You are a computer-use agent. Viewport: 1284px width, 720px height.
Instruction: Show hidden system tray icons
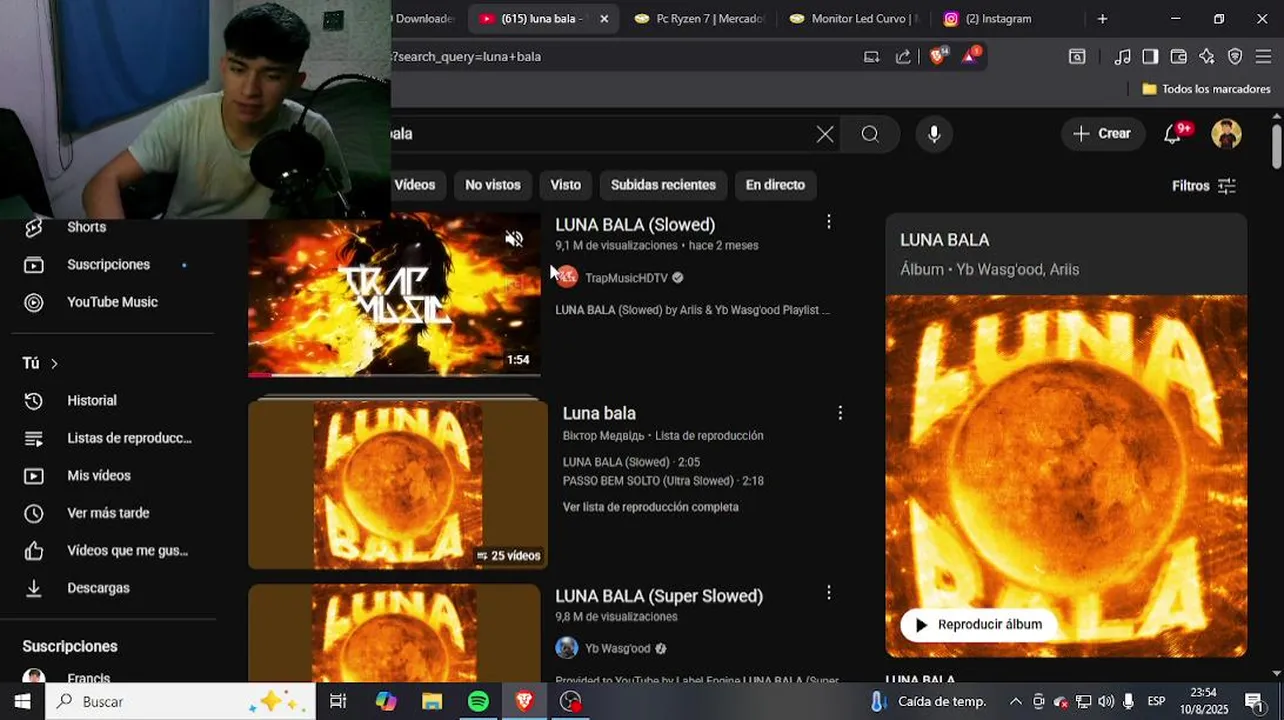(1016, 702)
